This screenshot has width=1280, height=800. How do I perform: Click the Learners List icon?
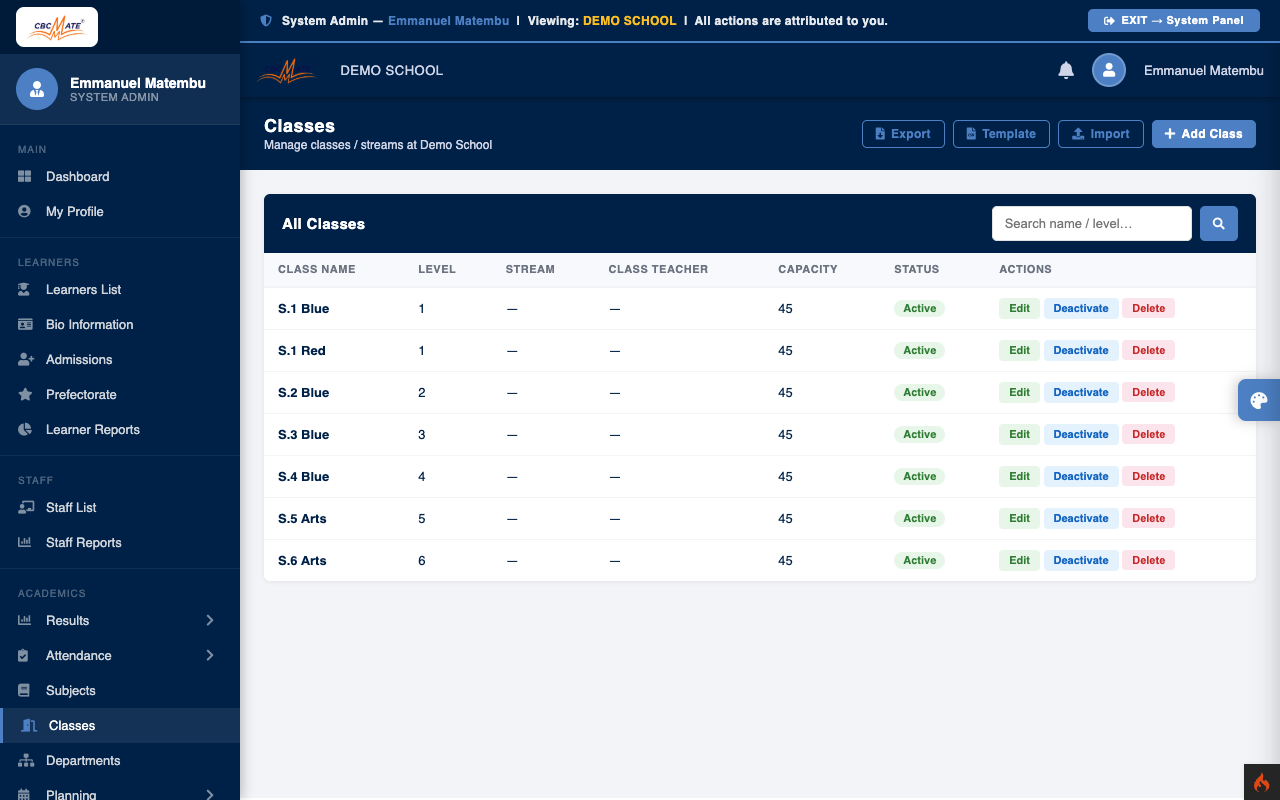(x=25, y=290)
